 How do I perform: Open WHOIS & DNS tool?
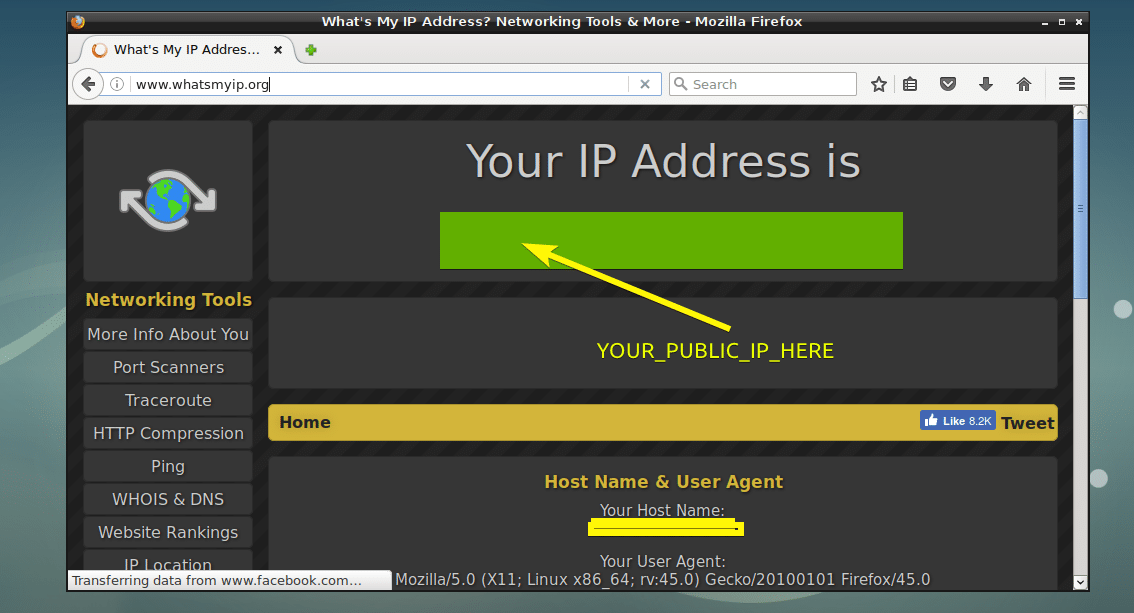[x=168, y=499]
